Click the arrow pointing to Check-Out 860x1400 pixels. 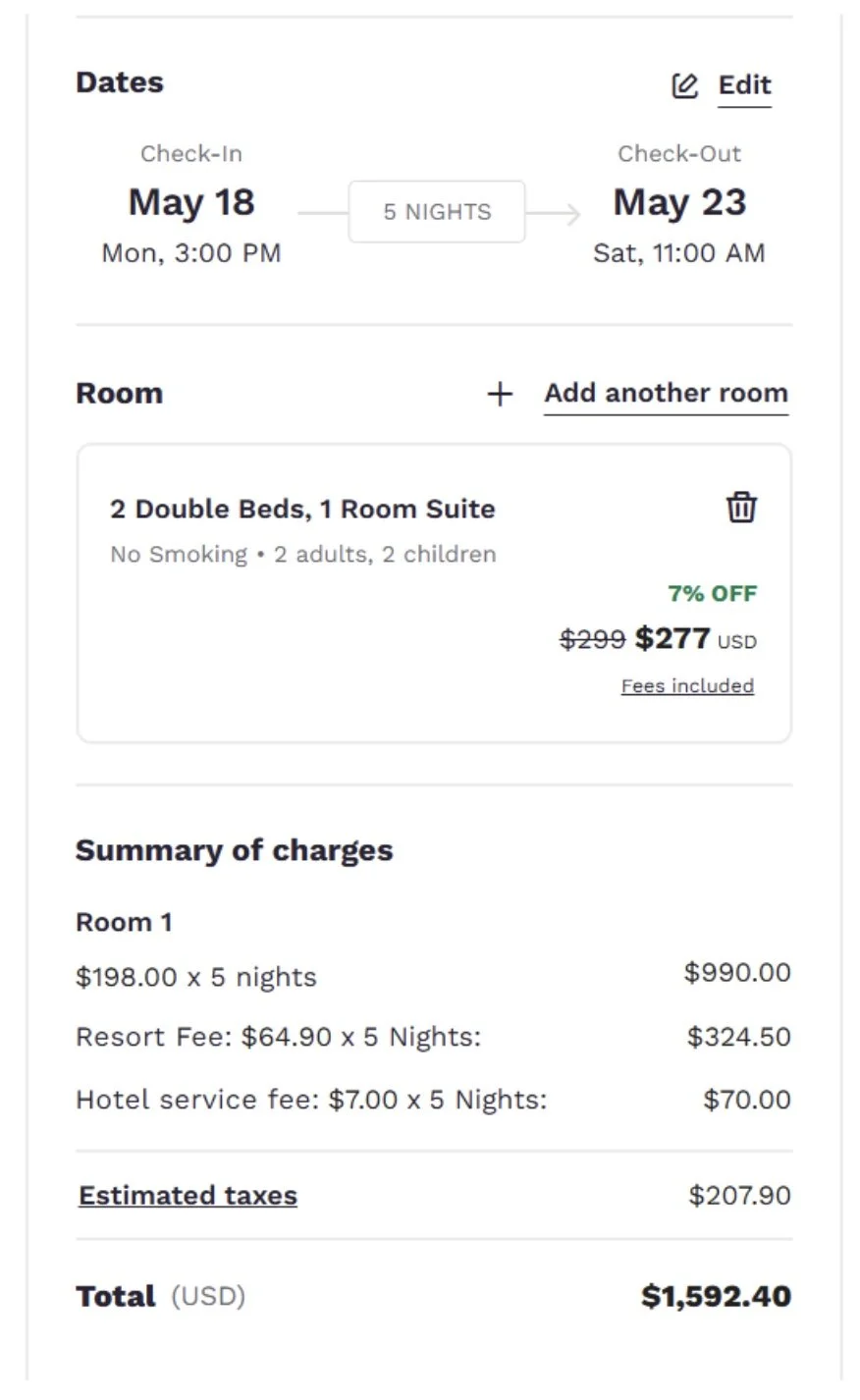(x=555, y=213)
